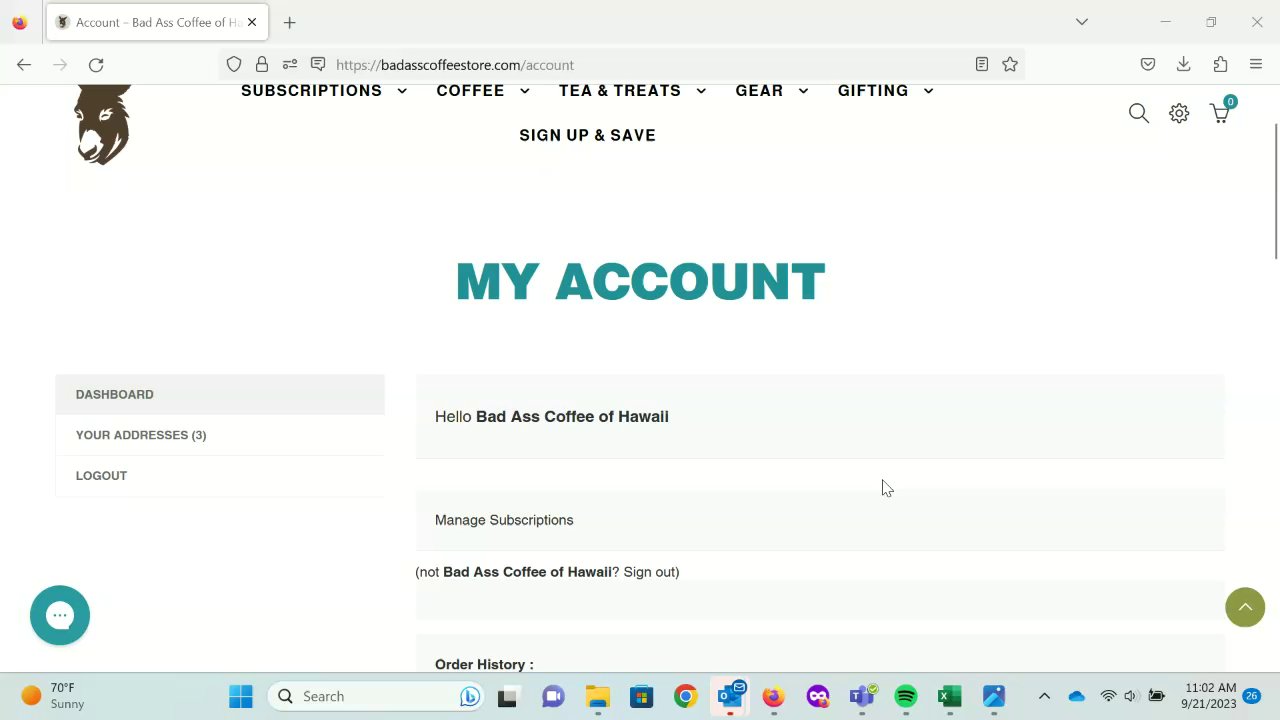1280x720 pixels.
Task: Open a new browser tab
Action: 289,22
